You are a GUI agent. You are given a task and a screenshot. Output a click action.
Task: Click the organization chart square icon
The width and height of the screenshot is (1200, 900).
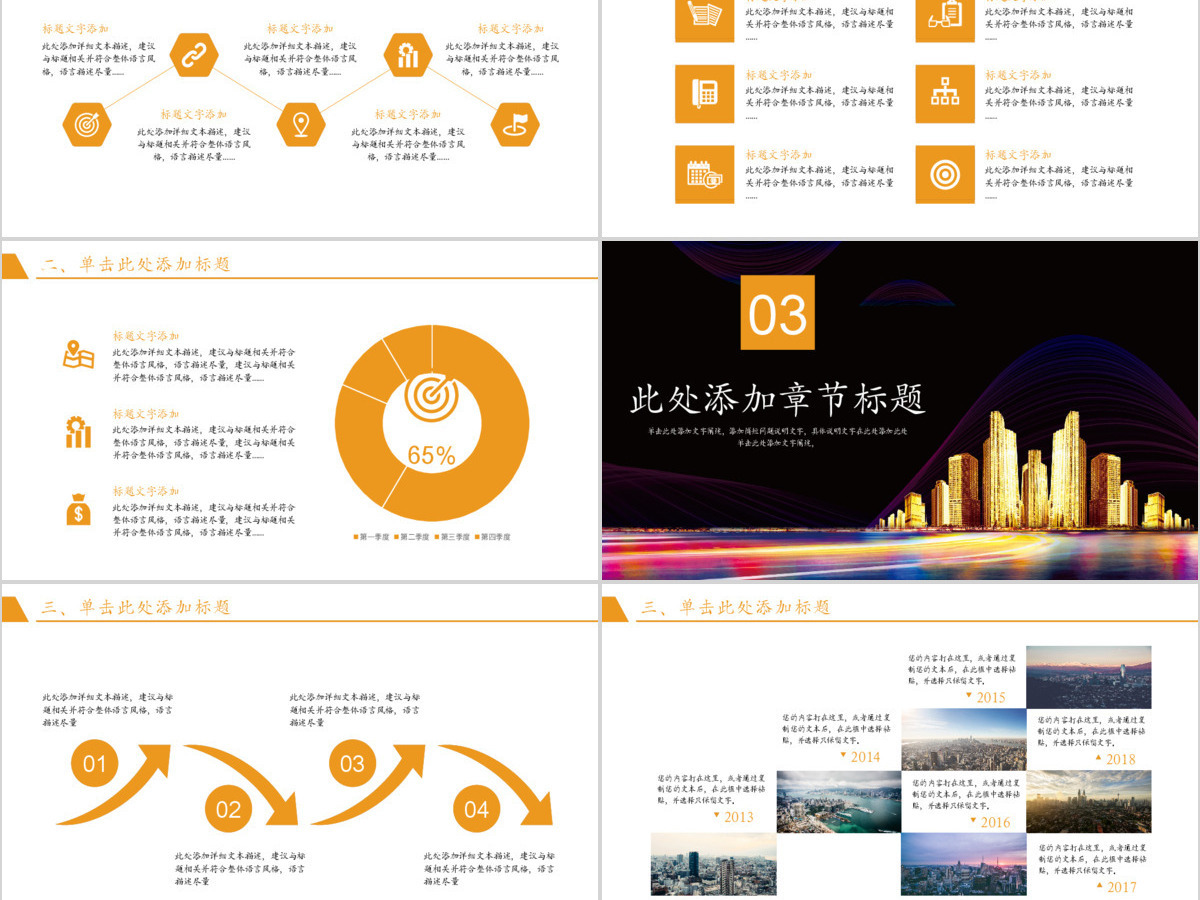[945, 94]
